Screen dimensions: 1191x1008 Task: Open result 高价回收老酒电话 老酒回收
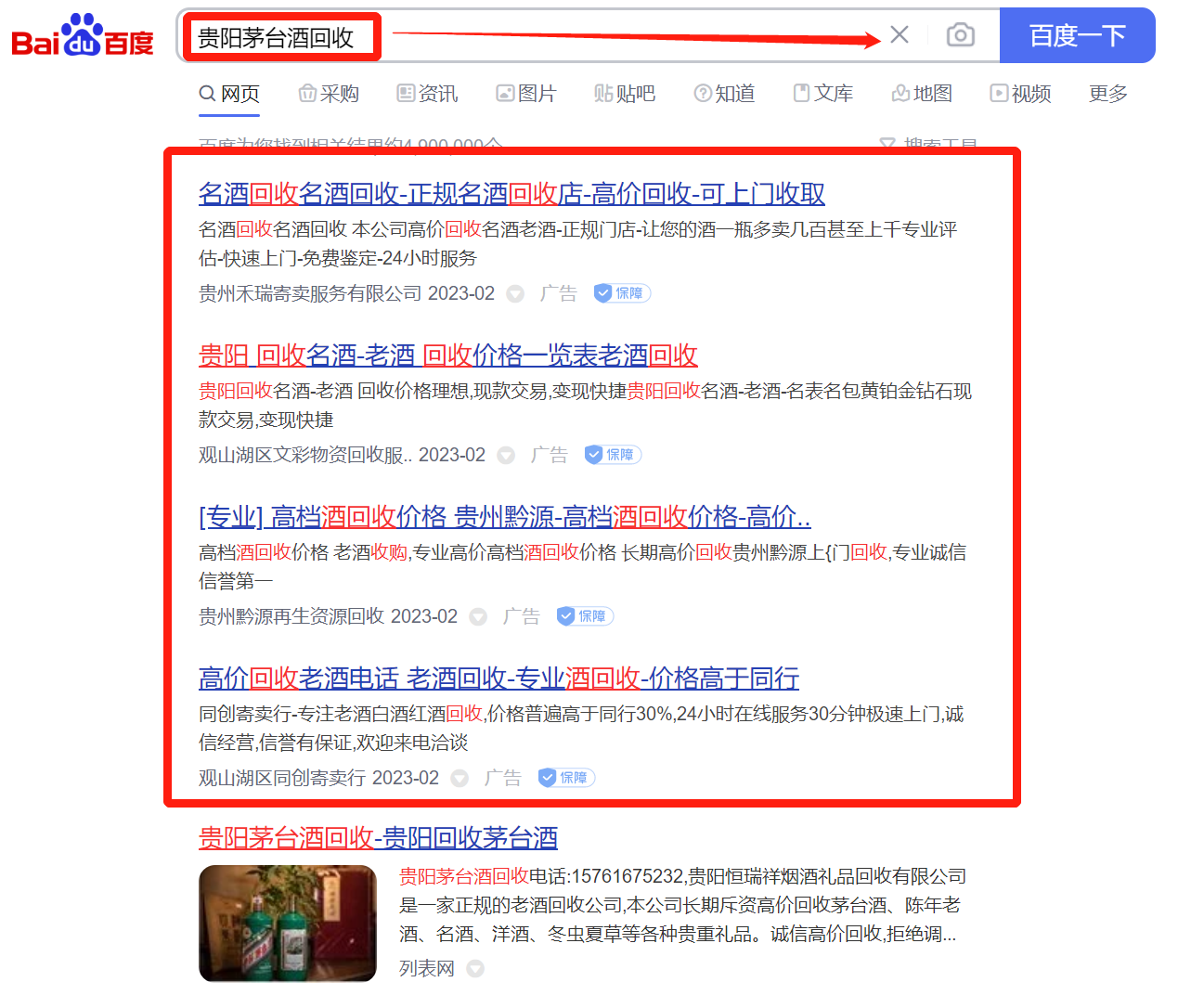[x=498, y=678]
